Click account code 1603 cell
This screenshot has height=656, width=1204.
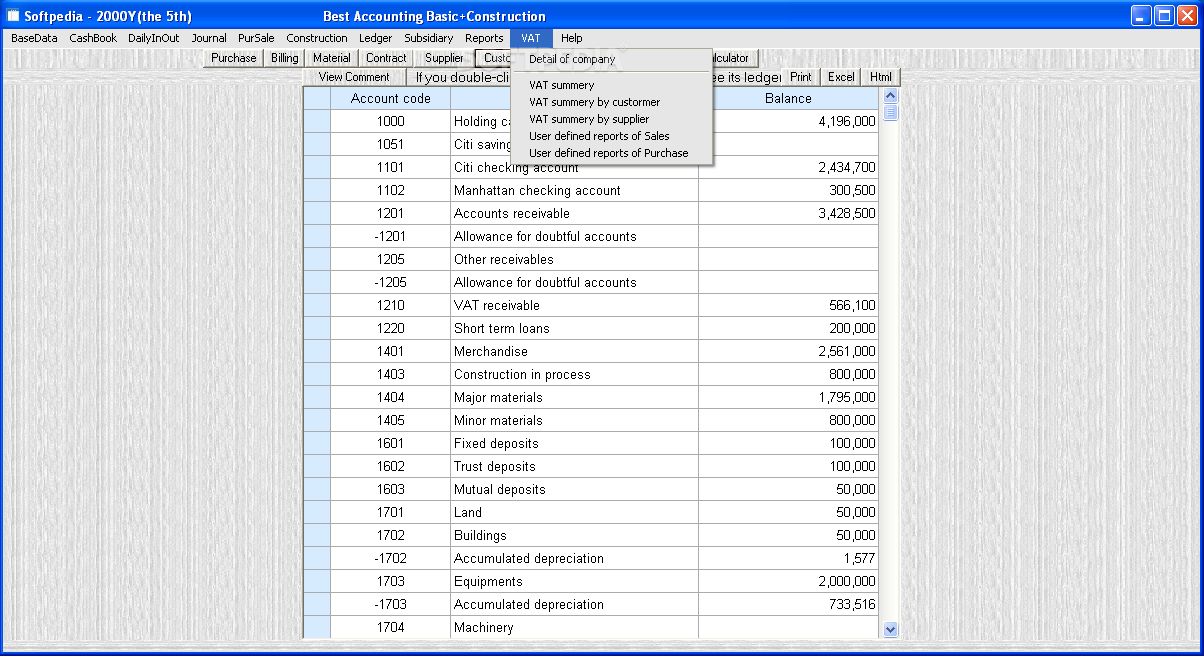tap(391, 489)
